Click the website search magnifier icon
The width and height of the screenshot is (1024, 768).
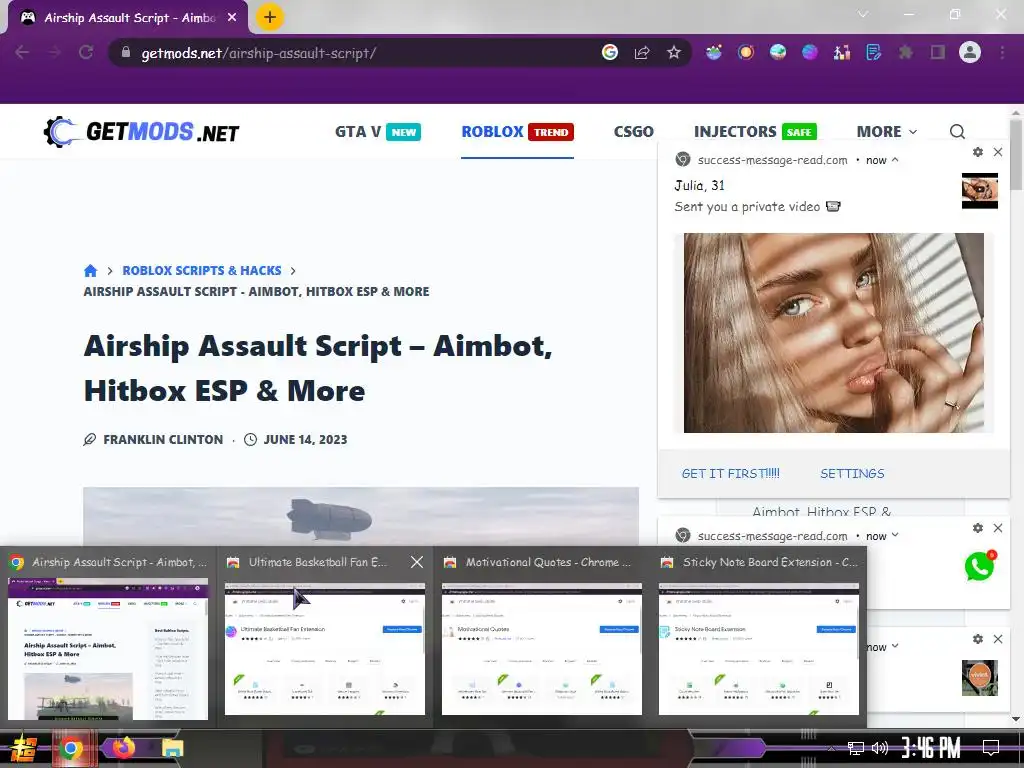click(957, 132)
